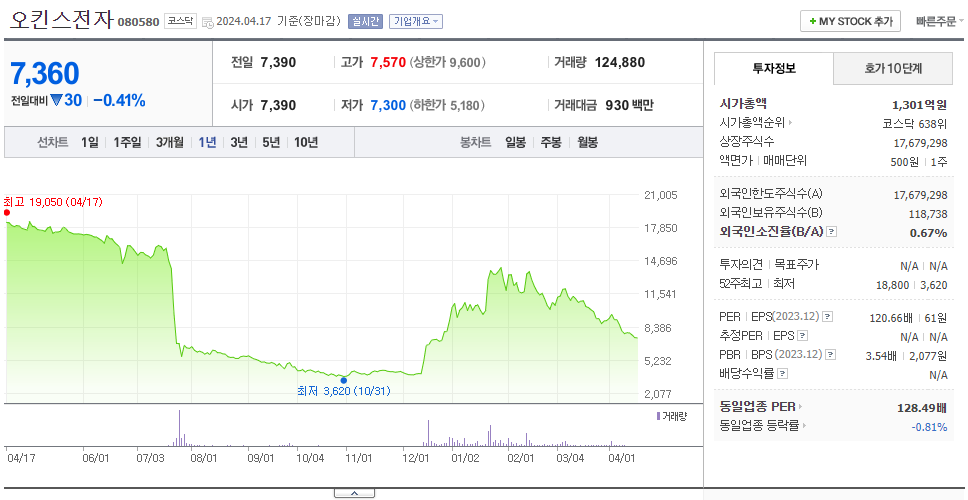
Task: Click the 128.49배 sector PER value
Action: pyautogui.click(x=922, y=408)
